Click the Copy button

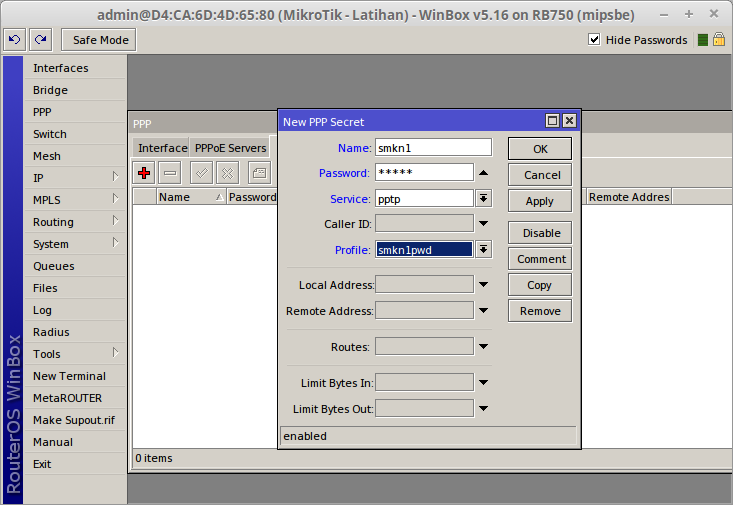[x=540, y=285]
